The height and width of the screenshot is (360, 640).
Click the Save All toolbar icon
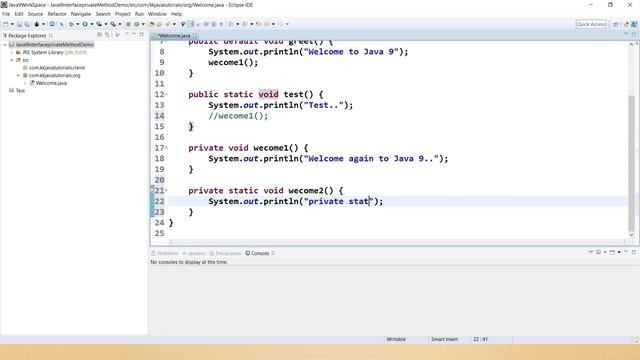[x=27, y=24]
